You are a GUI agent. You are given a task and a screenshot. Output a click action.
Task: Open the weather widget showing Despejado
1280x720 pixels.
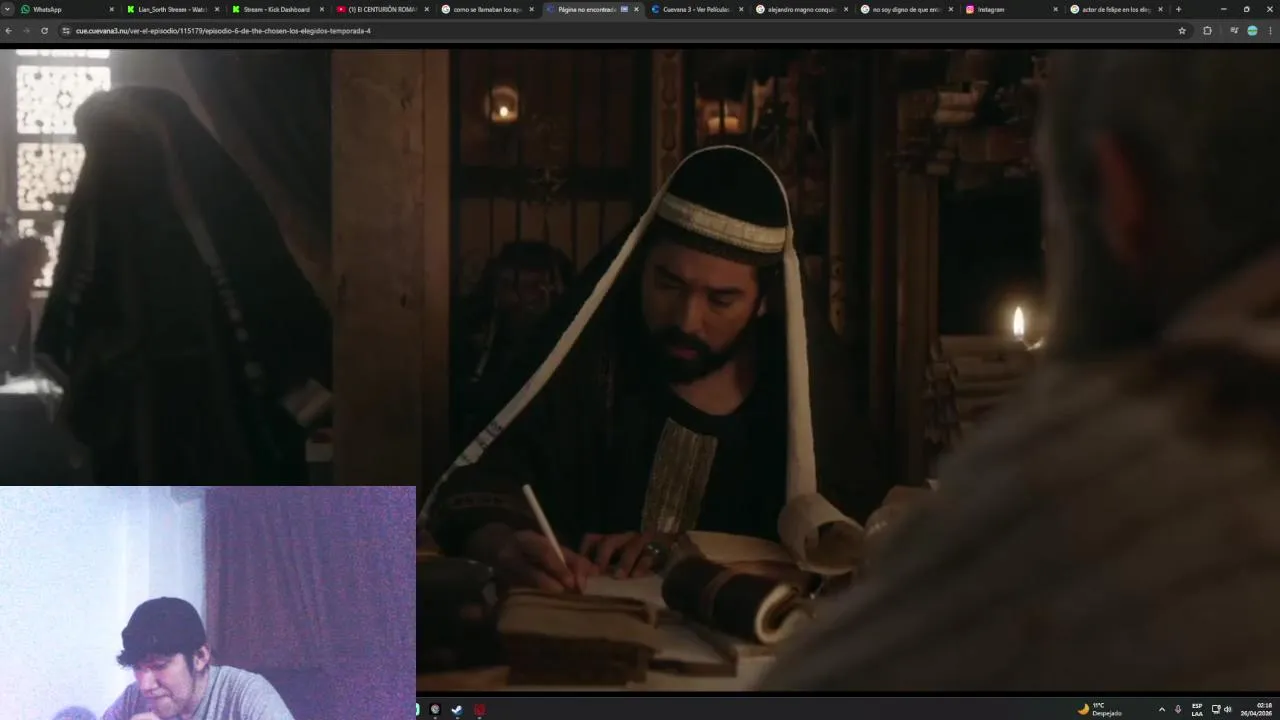coord(1100,709)
